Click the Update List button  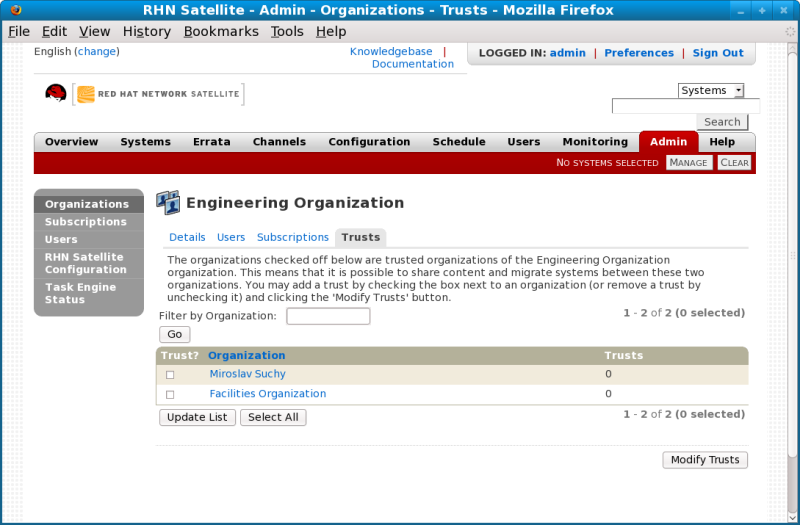point(197,417)
